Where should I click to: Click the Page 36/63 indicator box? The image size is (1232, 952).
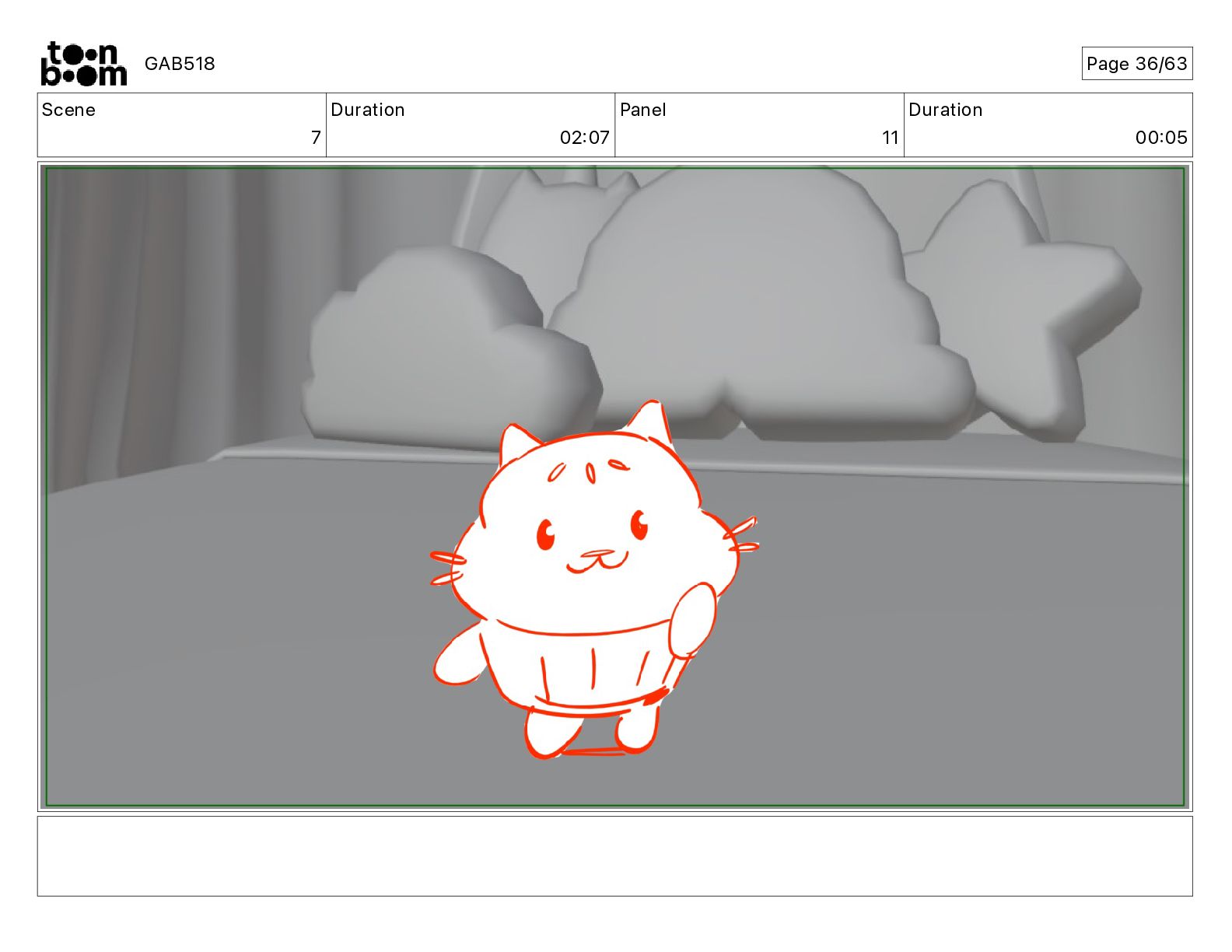pos(1136,64)
